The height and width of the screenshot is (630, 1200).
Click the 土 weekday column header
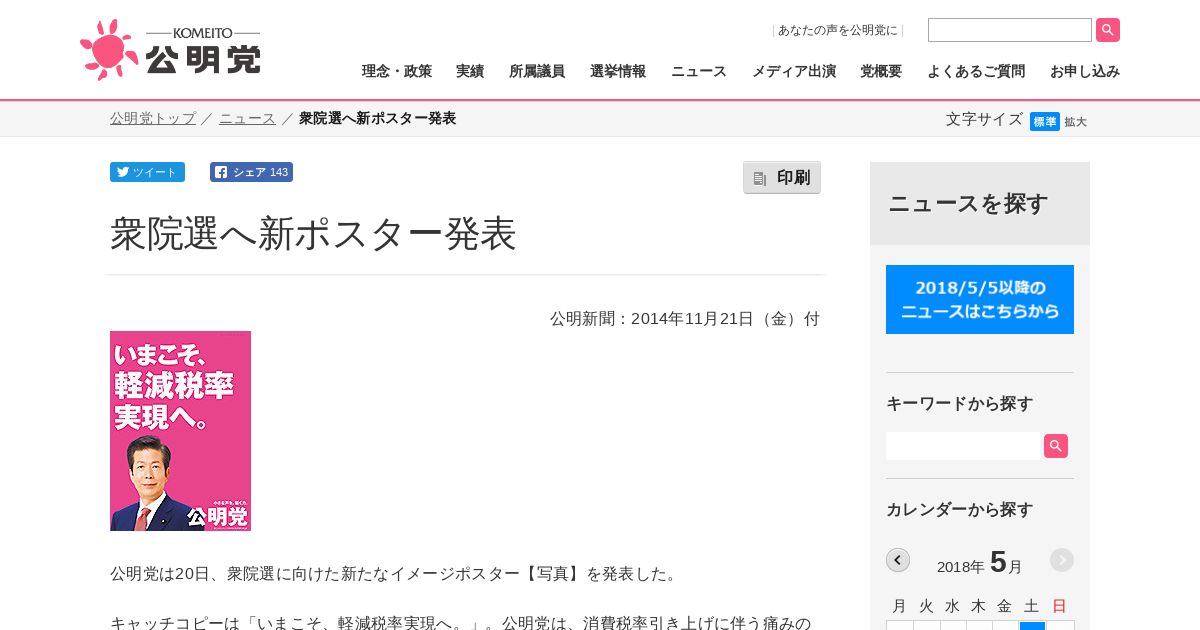[1032, 605]
